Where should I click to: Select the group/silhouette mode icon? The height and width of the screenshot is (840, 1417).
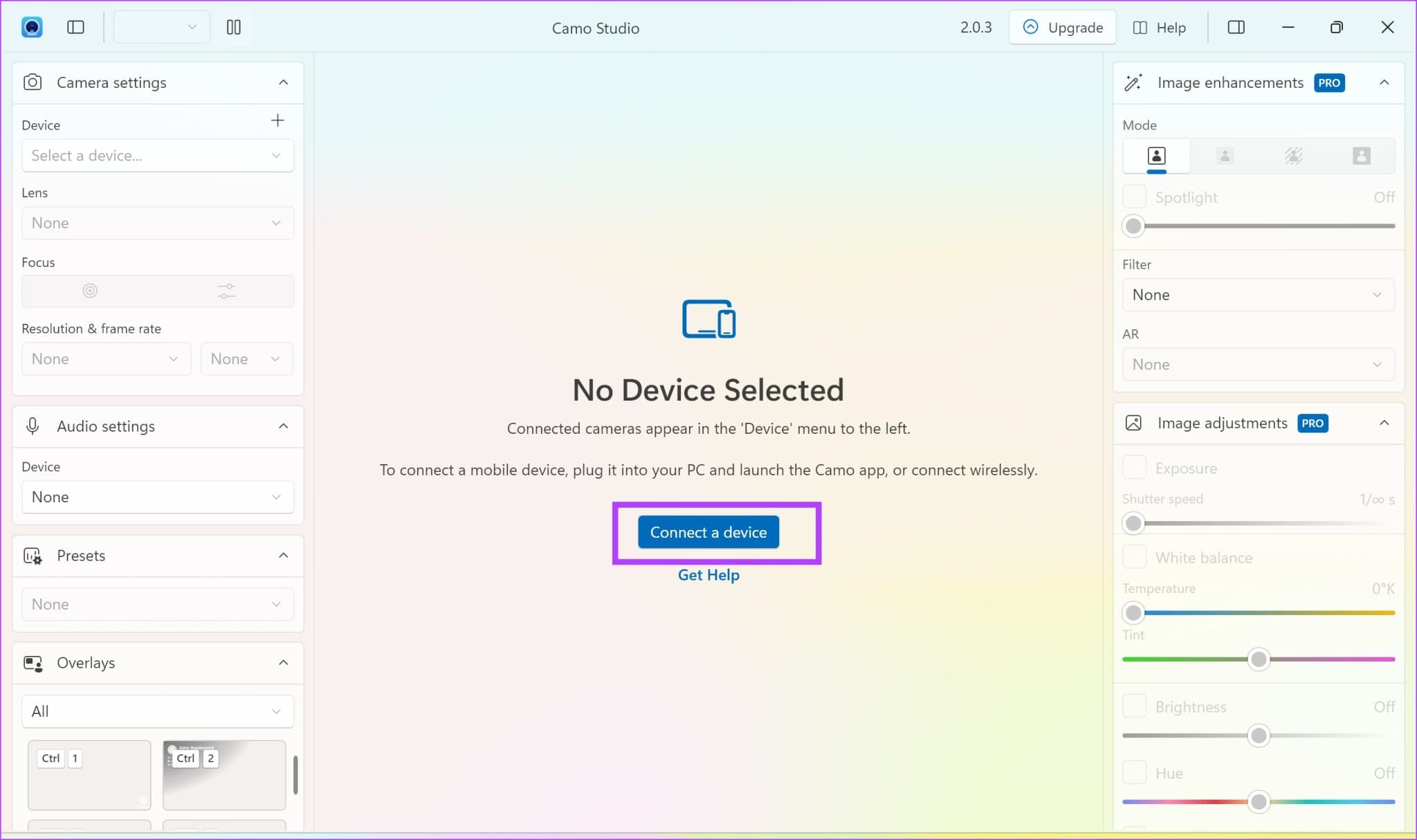pos(1361,154)
